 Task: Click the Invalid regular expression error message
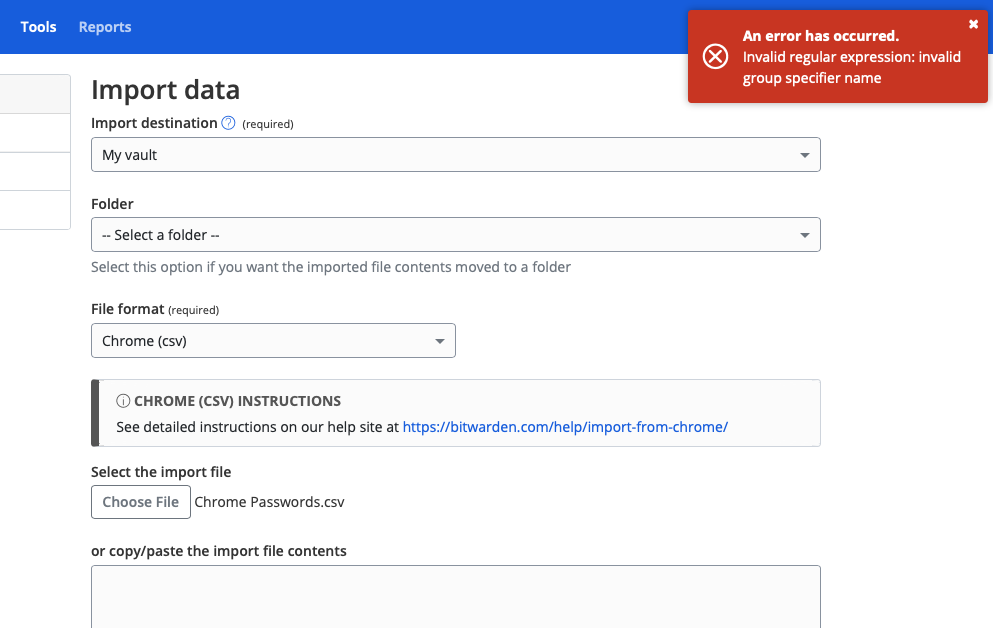851,67
